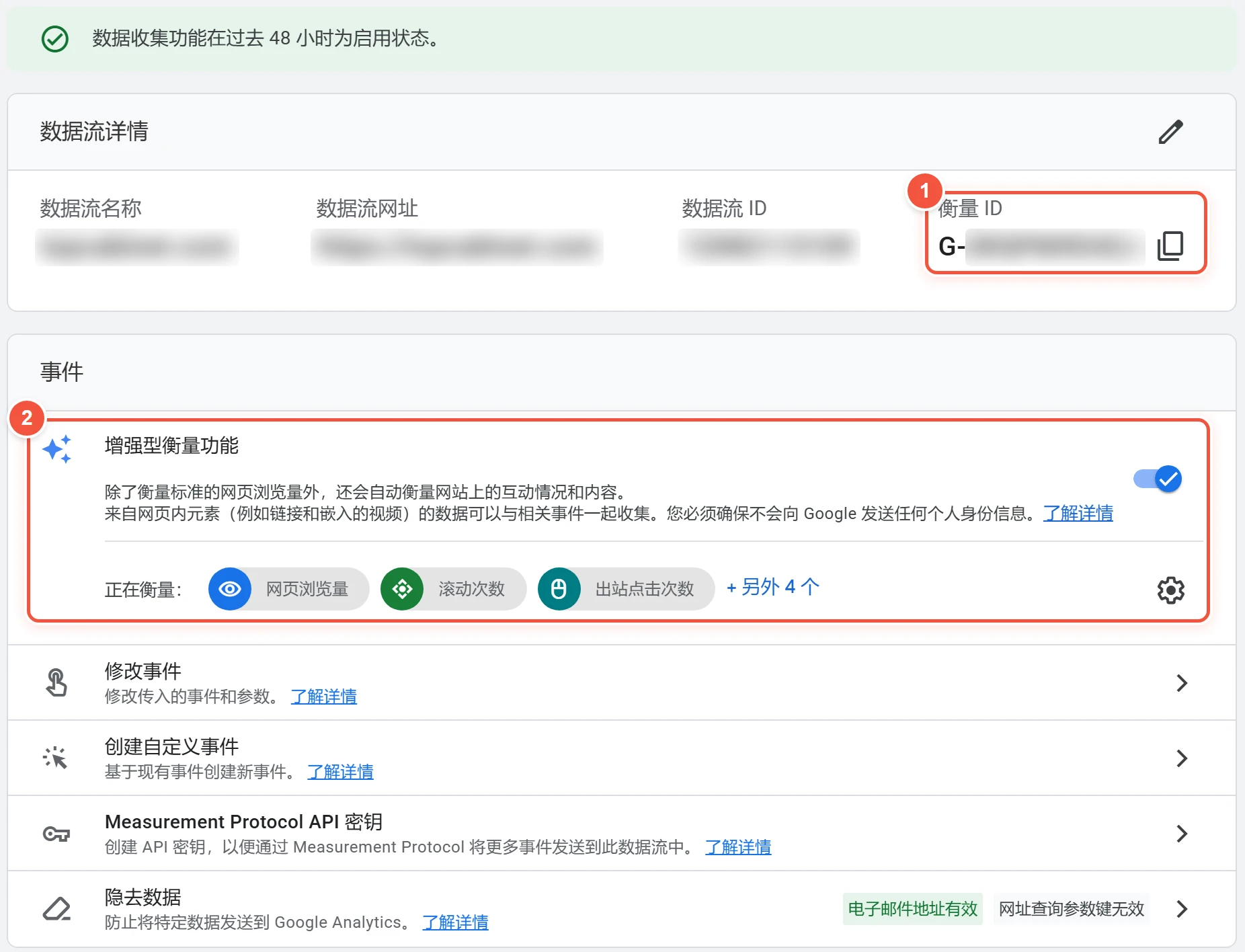Click the blurred 数据流 ID value
The height and width of the screenshot is (952, 1245).
coord(769,247)
